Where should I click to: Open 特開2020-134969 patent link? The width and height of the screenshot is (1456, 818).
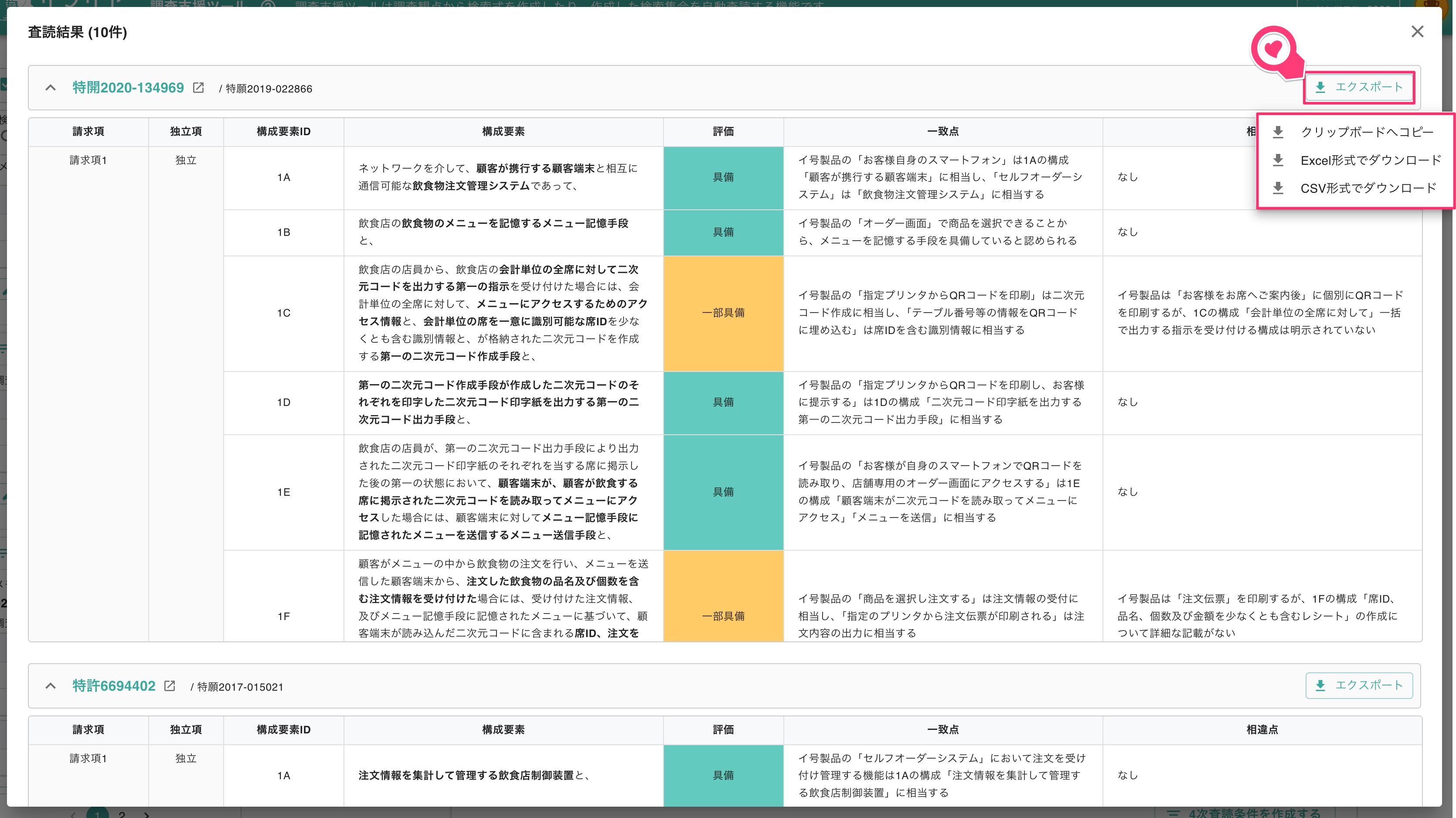[x=128, y=88]
